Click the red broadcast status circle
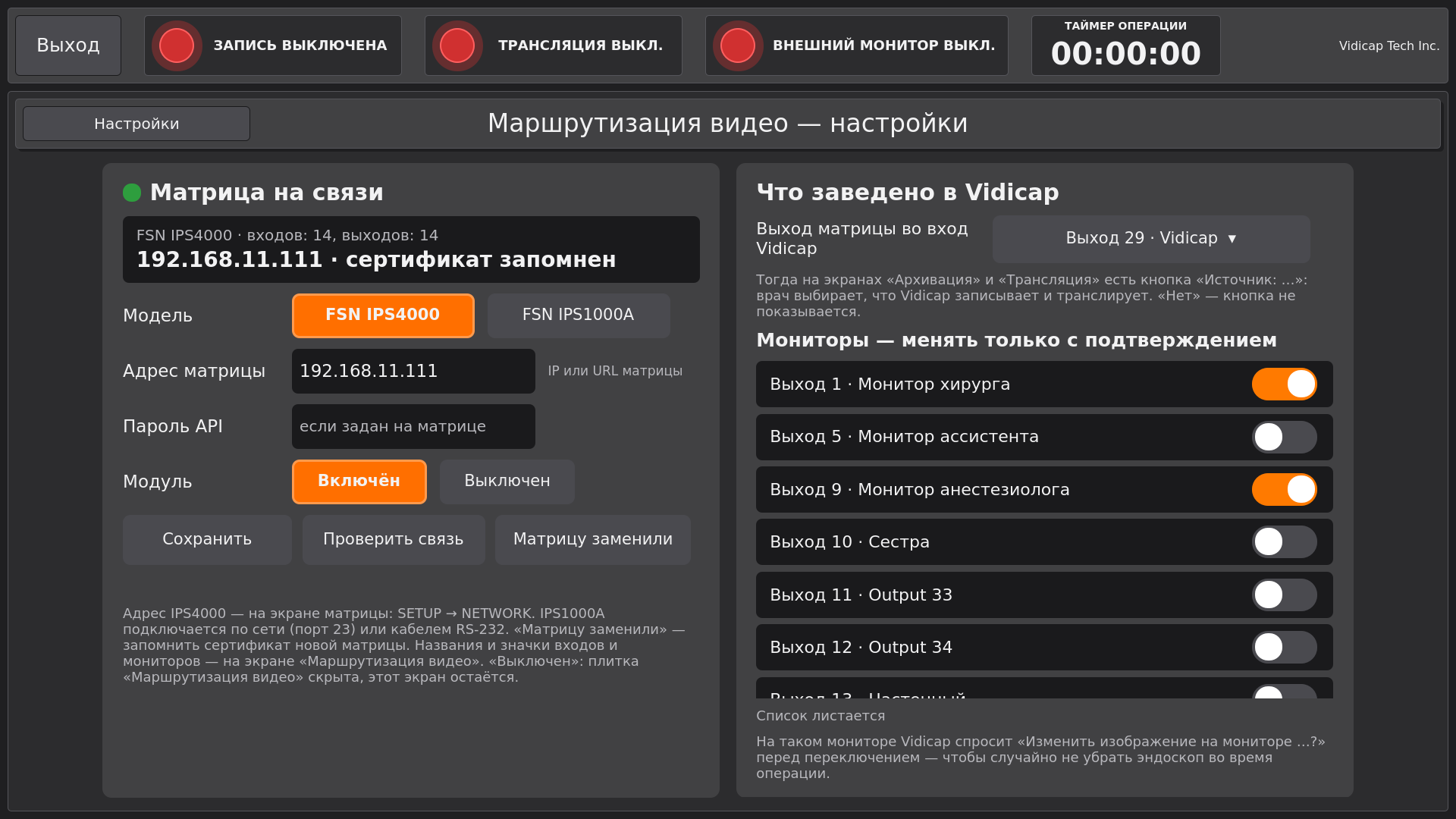The width and height of the screenshot is (1456, 819). pos(457,45)
